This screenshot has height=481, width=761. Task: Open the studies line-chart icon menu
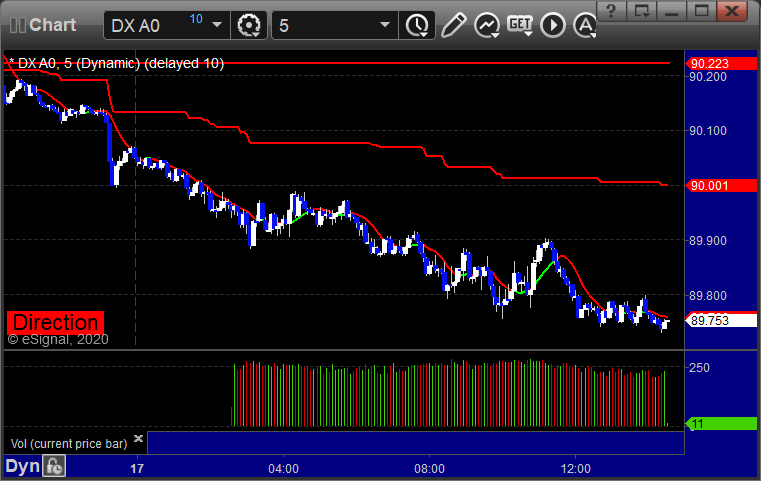[487, 25]
